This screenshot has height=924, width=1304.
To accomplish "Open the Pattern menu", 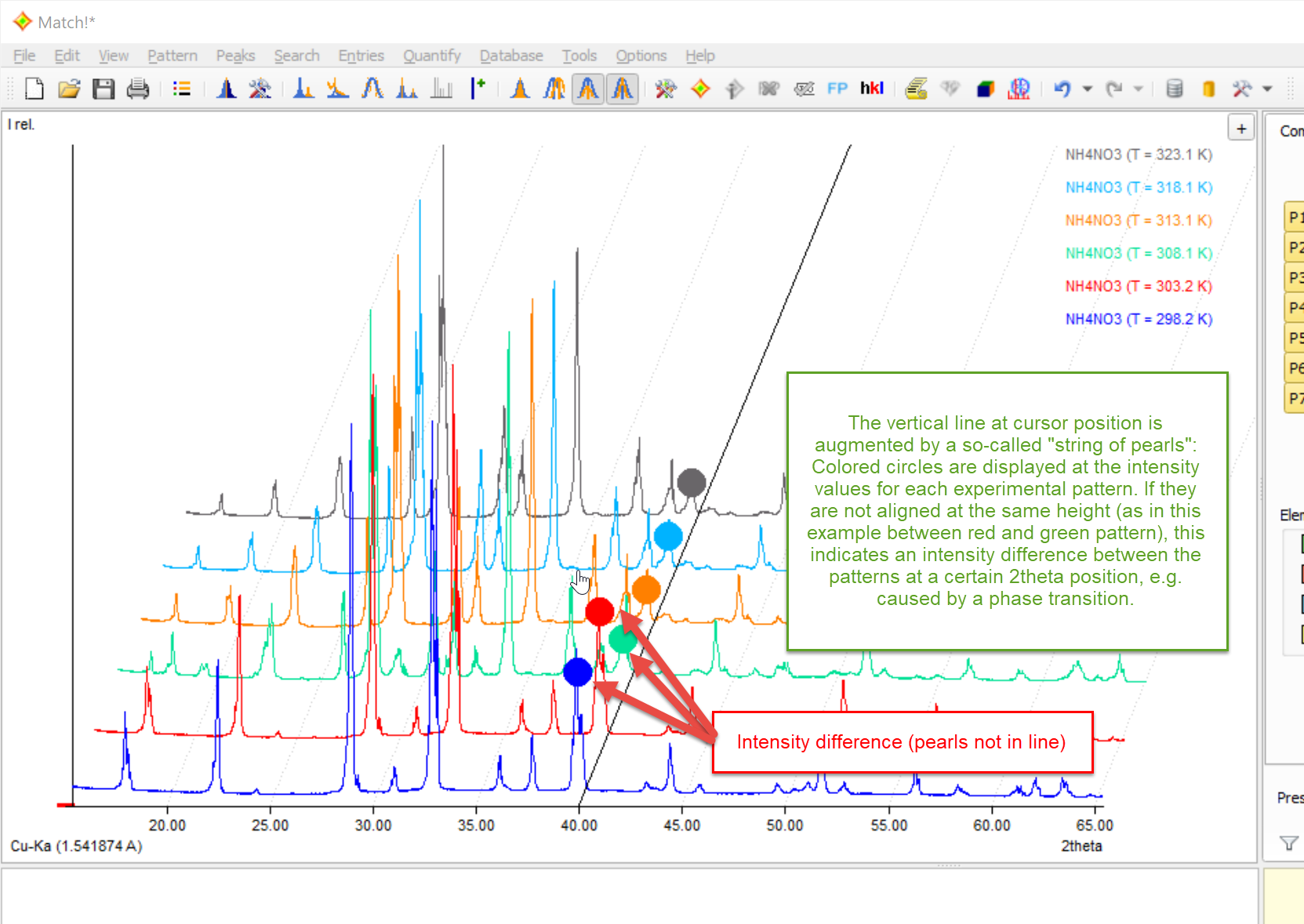I will (x=172, y=56).
